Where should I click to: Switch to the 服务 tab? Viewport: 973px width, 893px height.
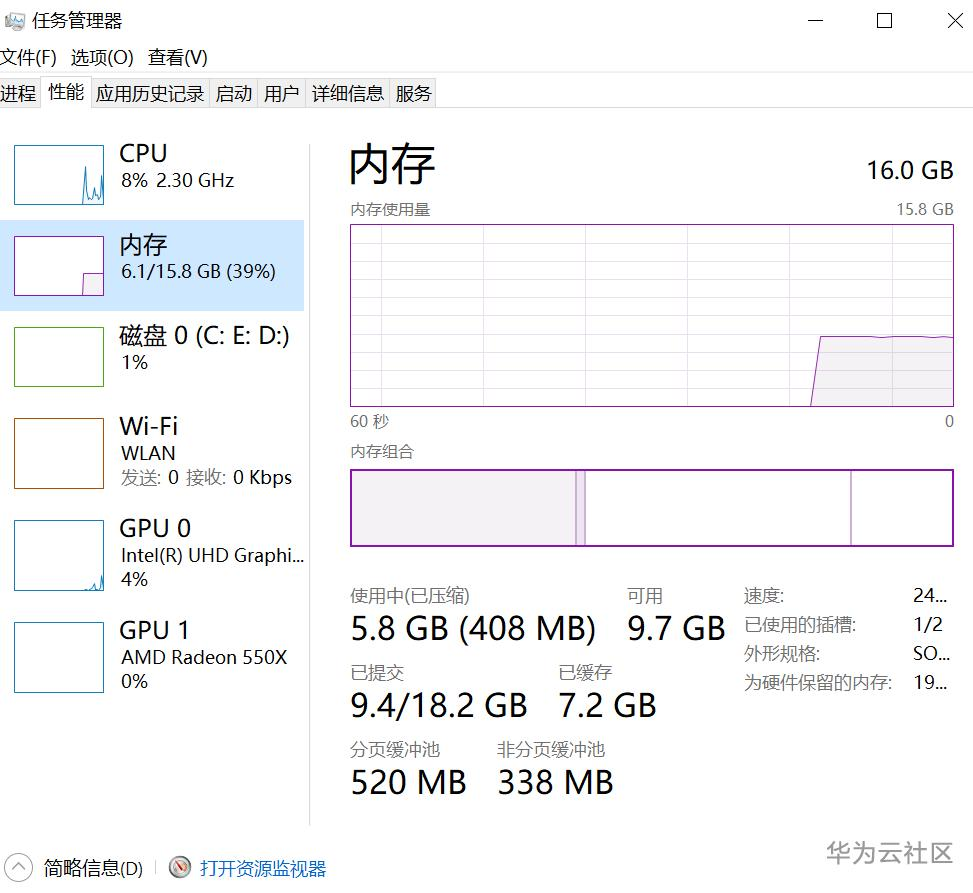414,94
